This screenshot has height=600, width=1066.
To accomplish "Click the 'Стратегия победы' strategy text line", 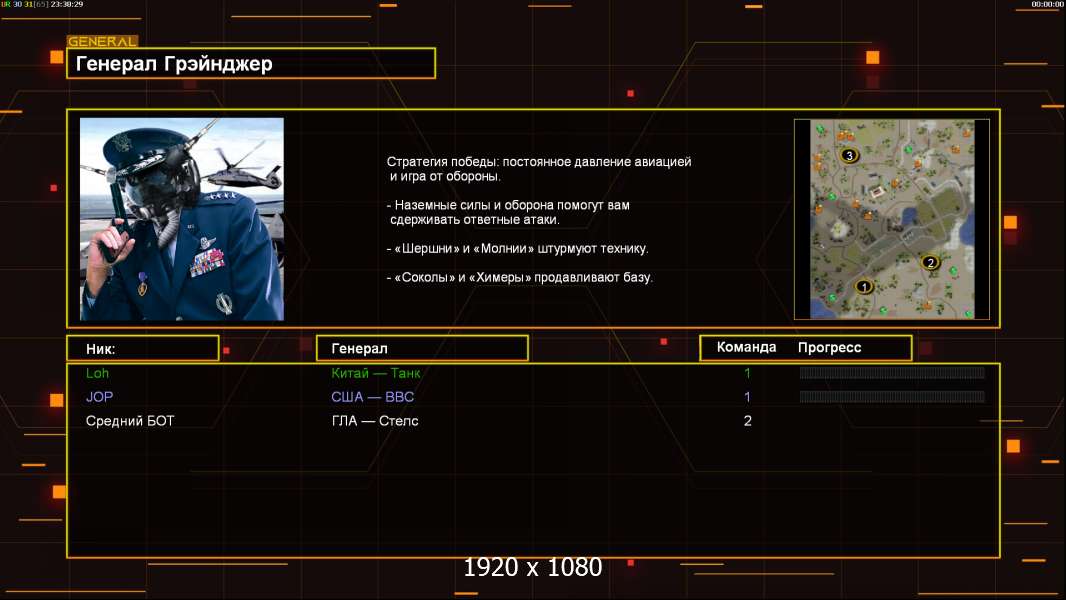I will click(x=539, y=169).
